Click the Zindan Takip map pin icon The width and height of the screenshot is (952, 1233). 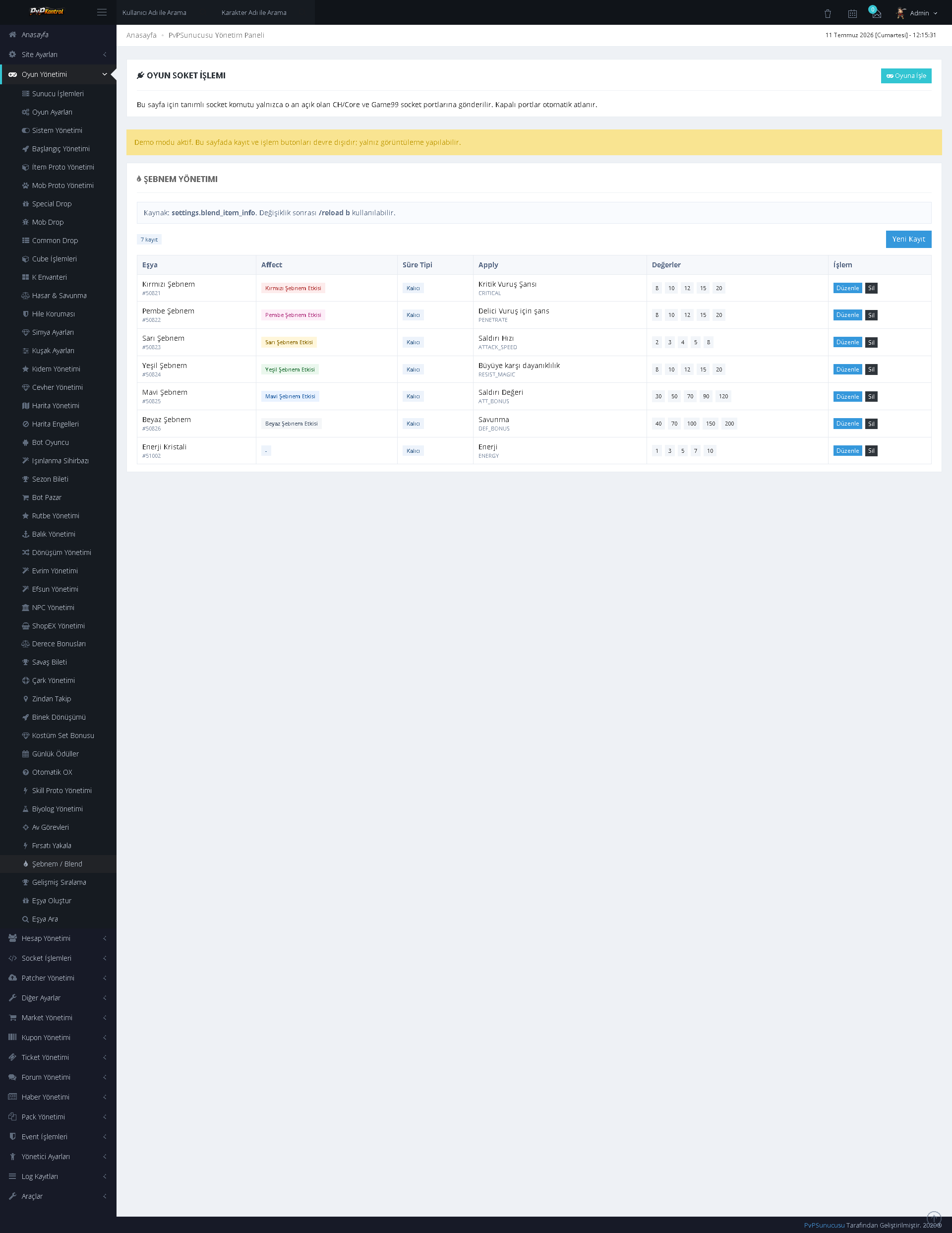25,699
